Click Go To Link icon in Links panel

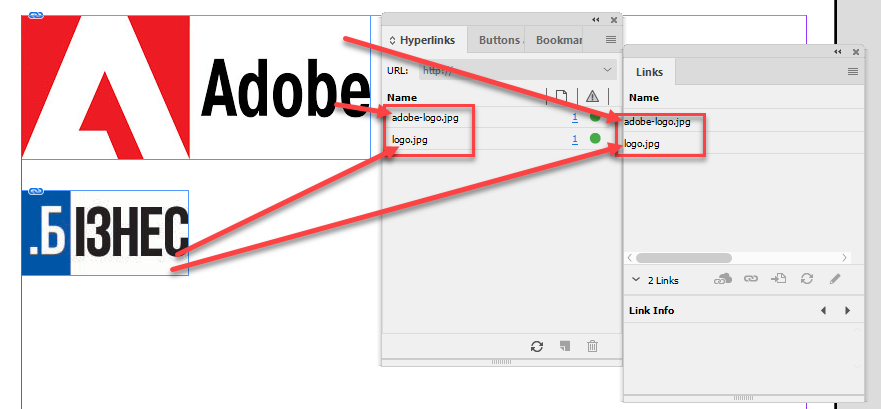click(x=778, y=279)
